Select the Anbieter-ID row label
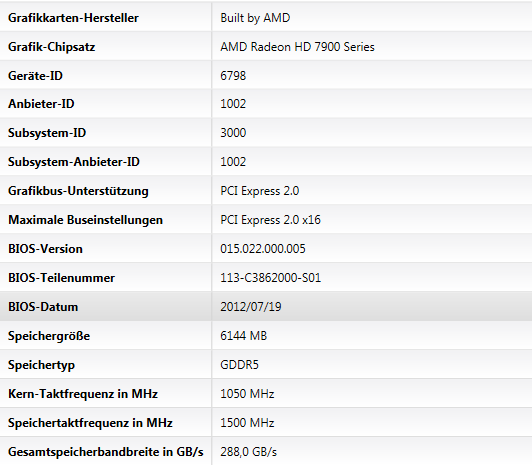 (x=41, y=104)
